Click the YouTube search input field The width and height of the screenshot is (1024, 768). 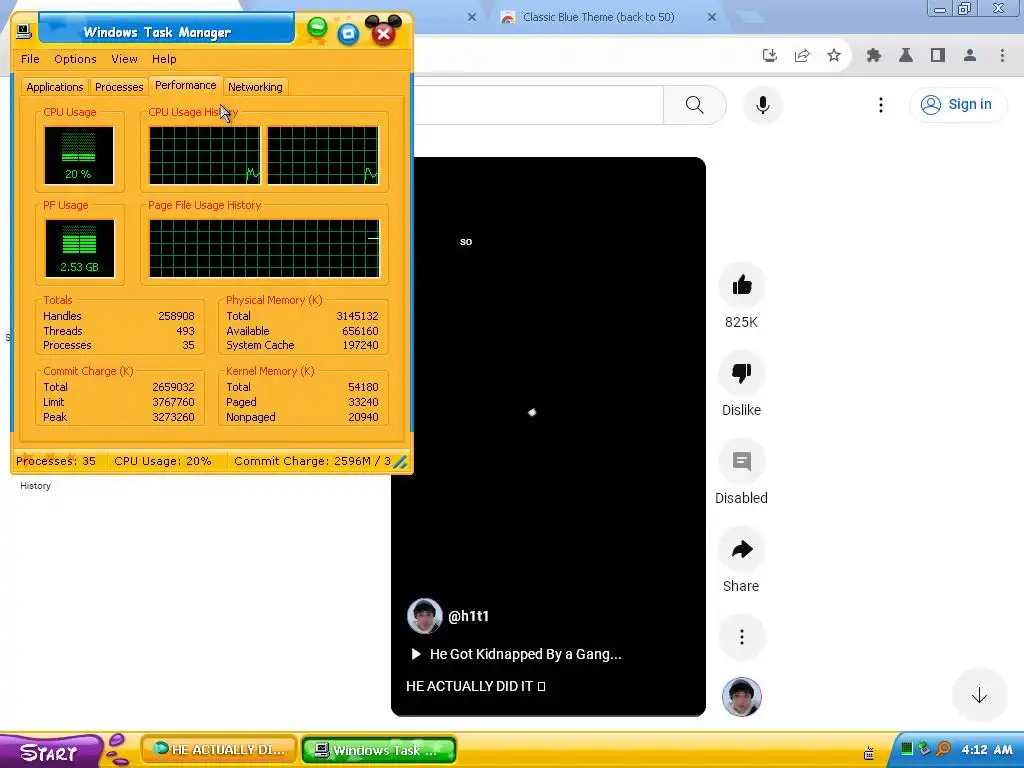(539, 104)
